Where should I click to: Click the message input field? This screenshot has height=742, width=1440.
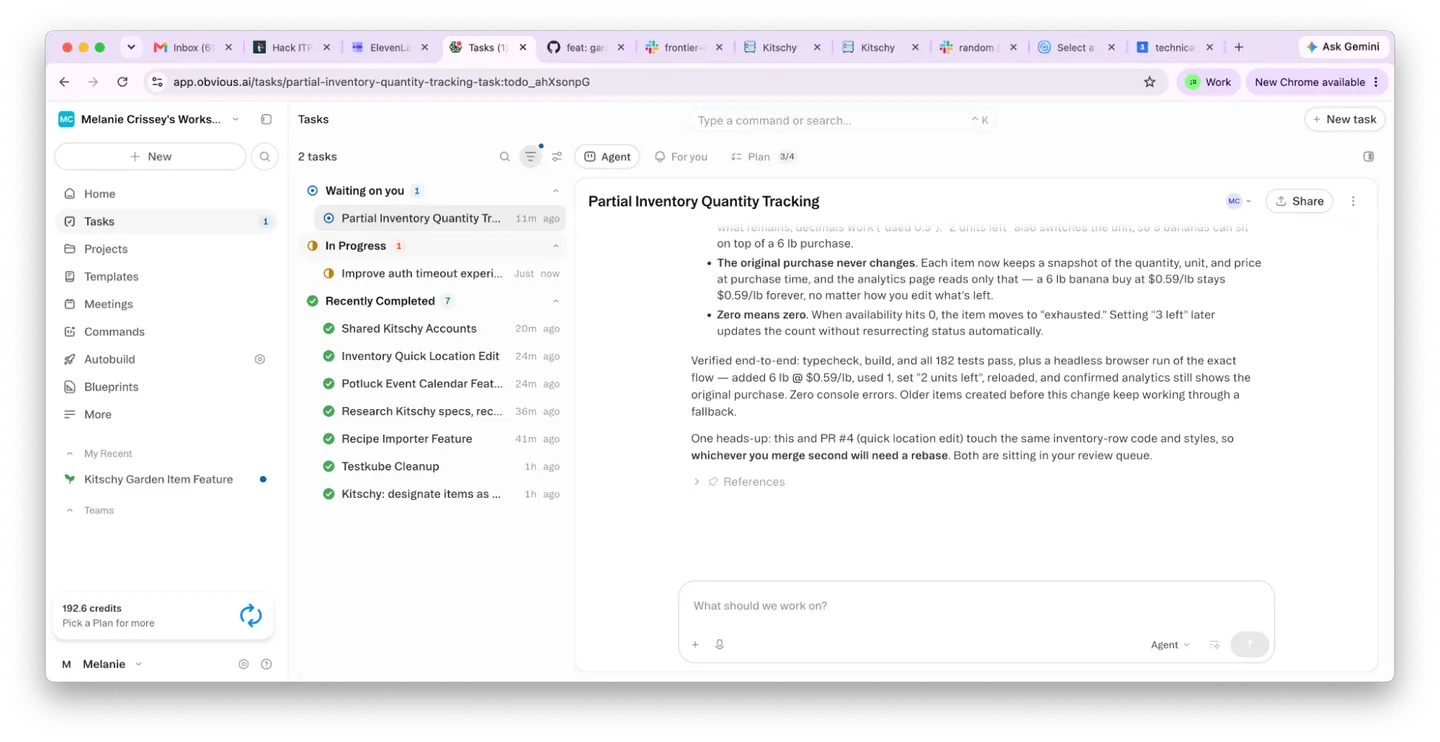pyautogui.click(x=976, y=606)
